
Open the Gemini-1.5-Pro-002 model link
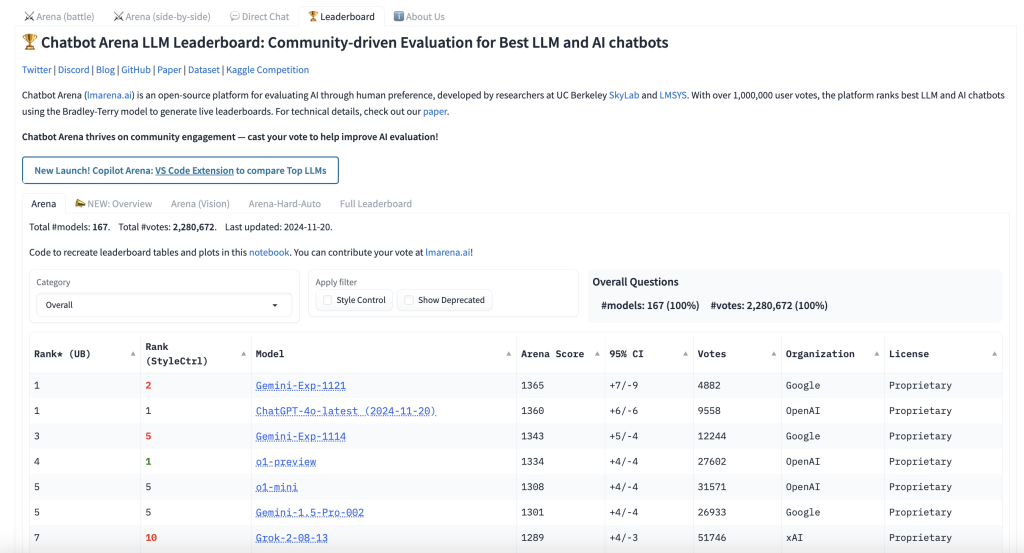click(x=310, y=513)
